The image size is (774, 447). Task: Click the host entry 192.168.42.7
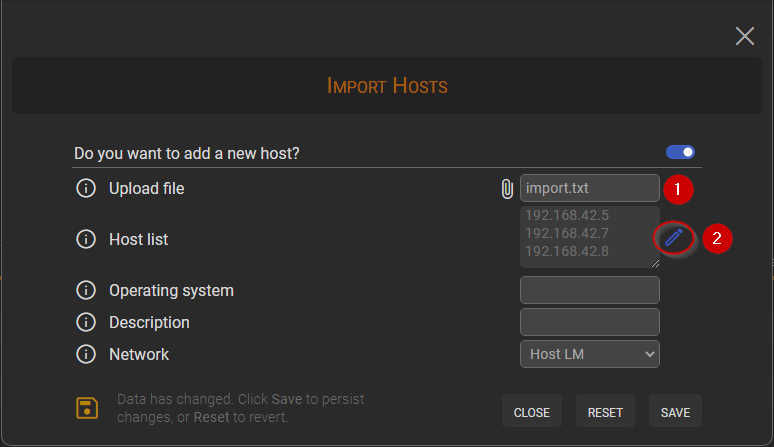click(567, 233)
